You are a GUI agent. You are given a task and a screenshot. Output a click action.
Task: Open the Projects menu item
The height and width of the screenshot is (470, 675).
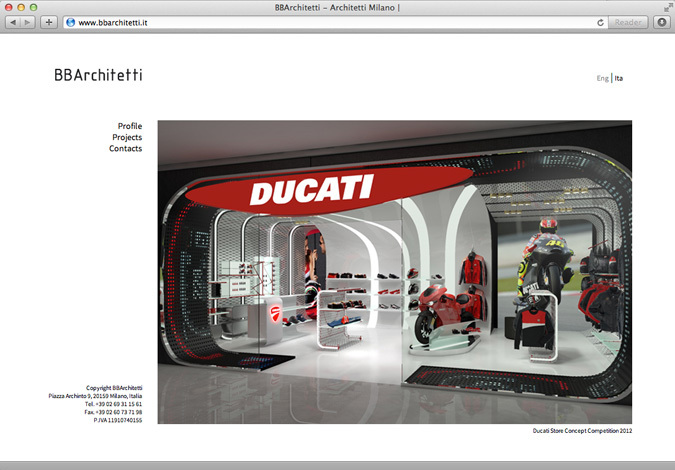pos(127,137)
